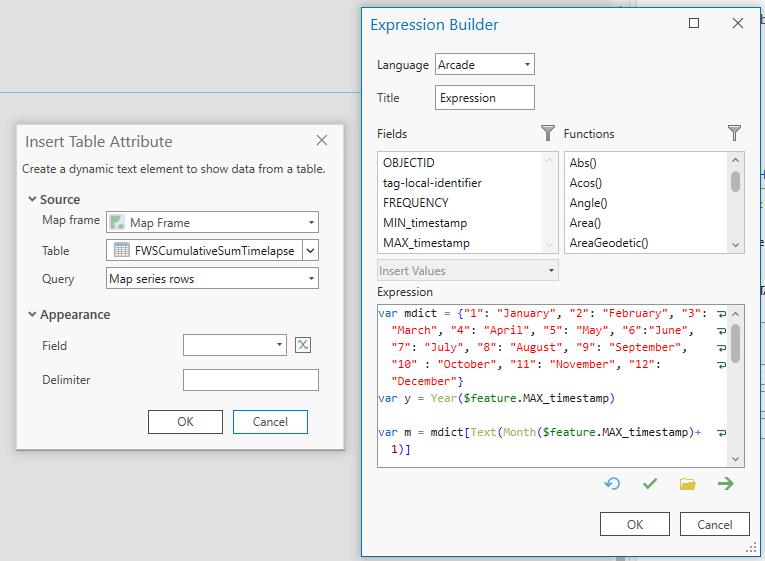Select the FREQUENCY field in list

point(415,203)
